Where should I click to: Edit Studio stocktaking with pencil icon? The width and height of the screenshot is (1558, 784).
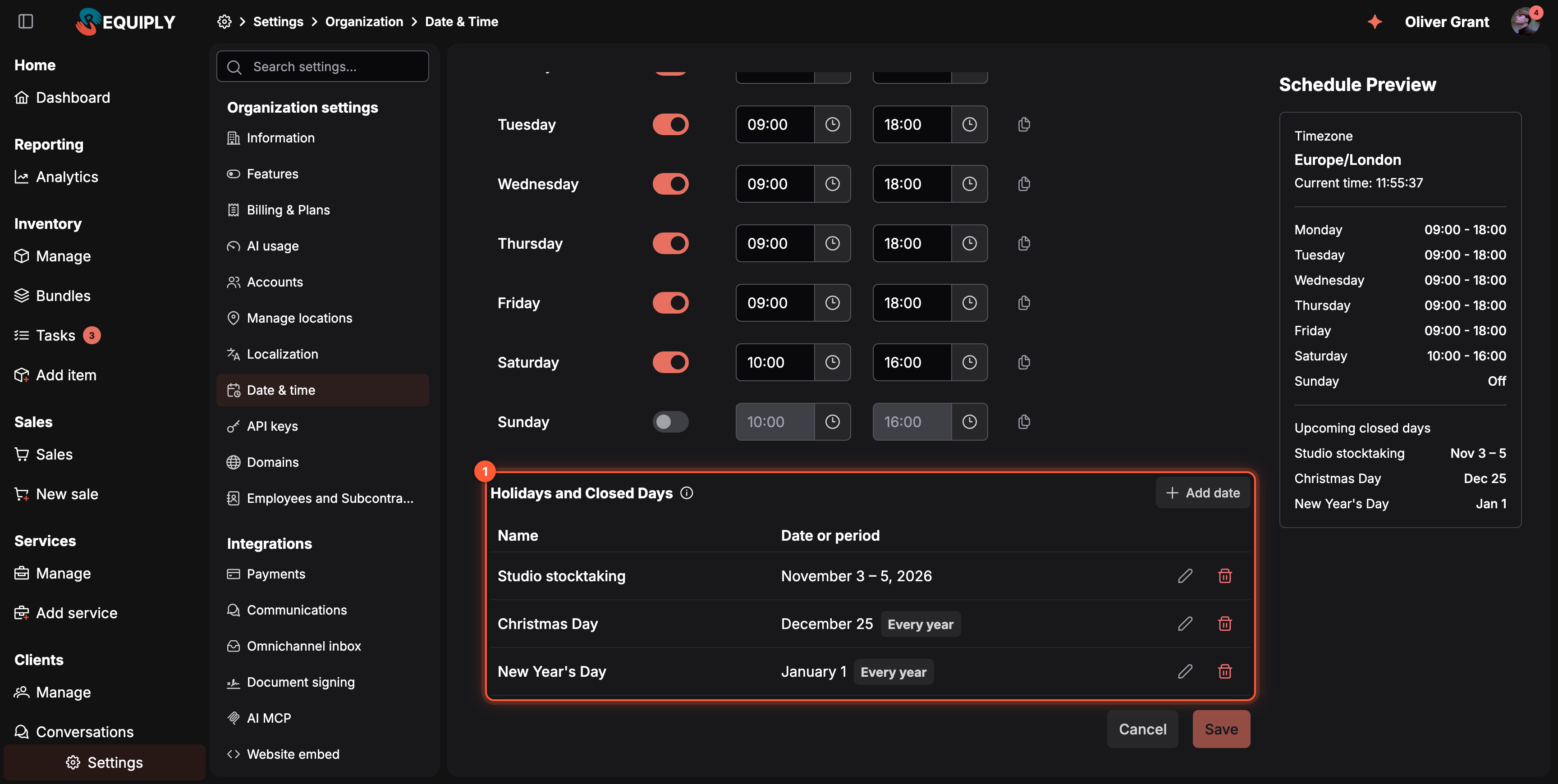tap(1186, 576)
